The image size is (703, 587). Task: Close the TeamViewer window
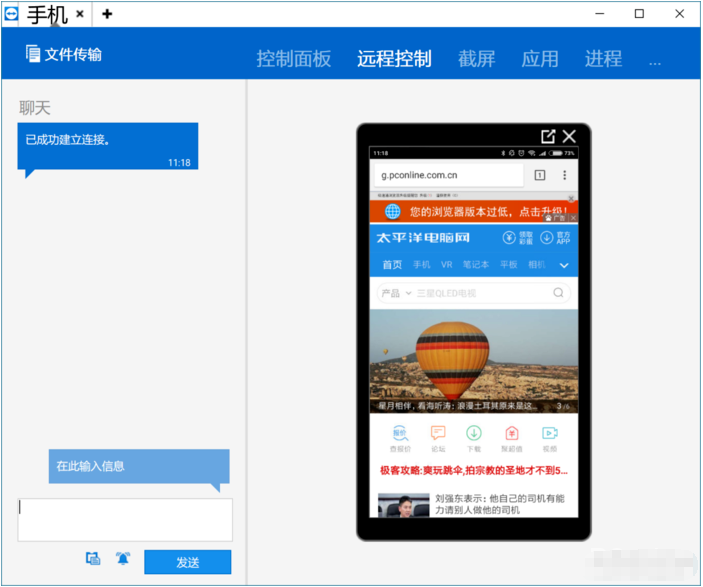click(679, 14)
